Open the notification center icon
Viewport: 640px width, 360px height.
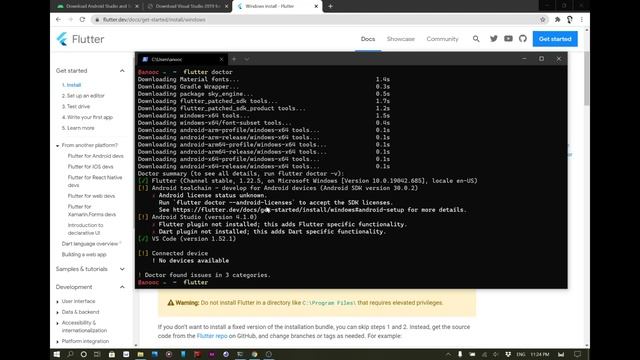point(578,354)
